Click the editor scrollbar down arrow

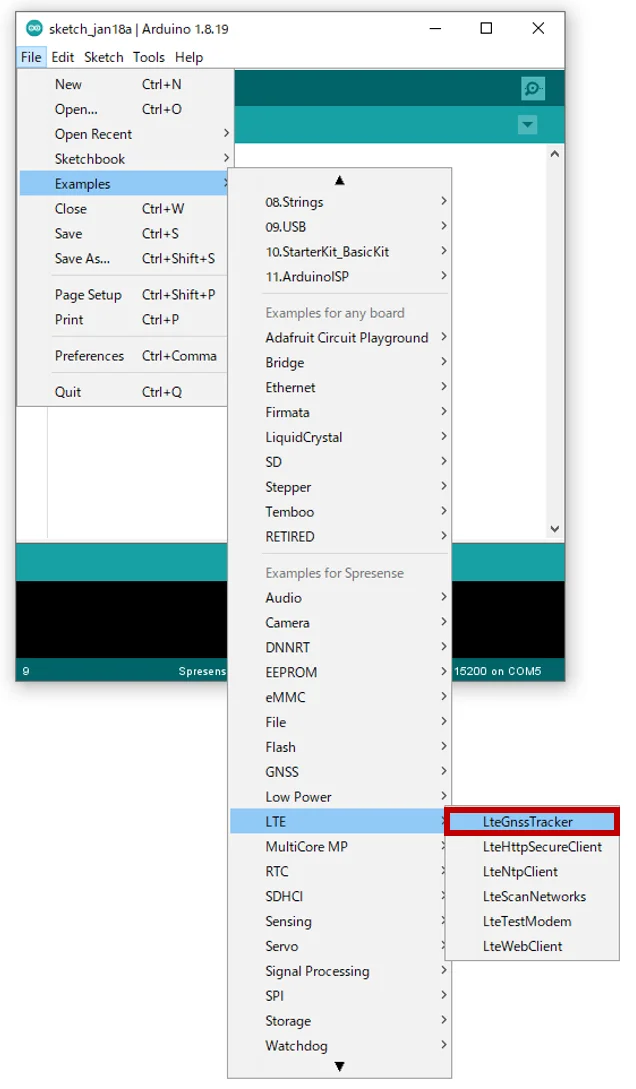pyautogui.click(x=555, y=529)
